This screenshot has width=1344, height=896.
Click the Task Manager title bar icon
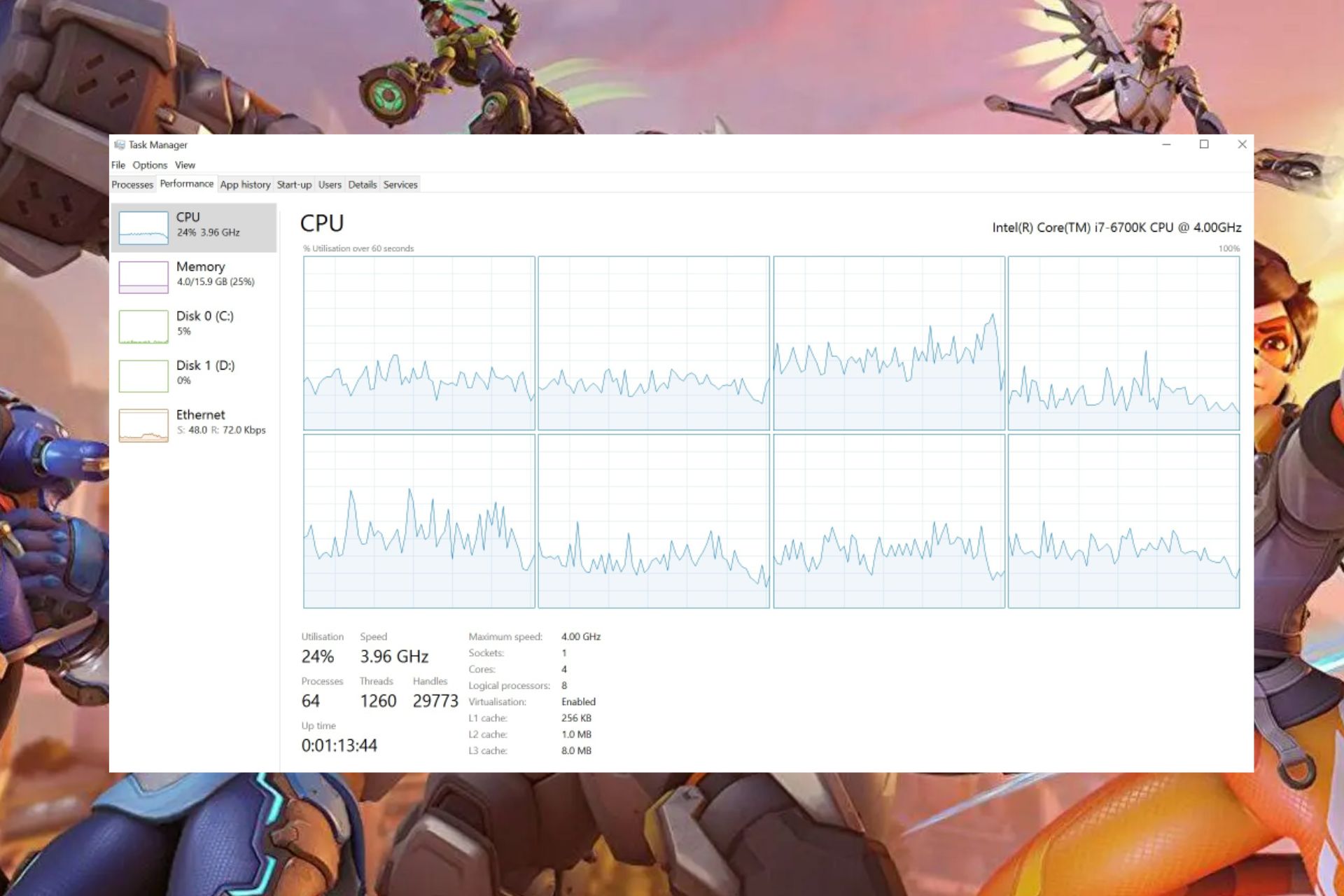[120, 145]
